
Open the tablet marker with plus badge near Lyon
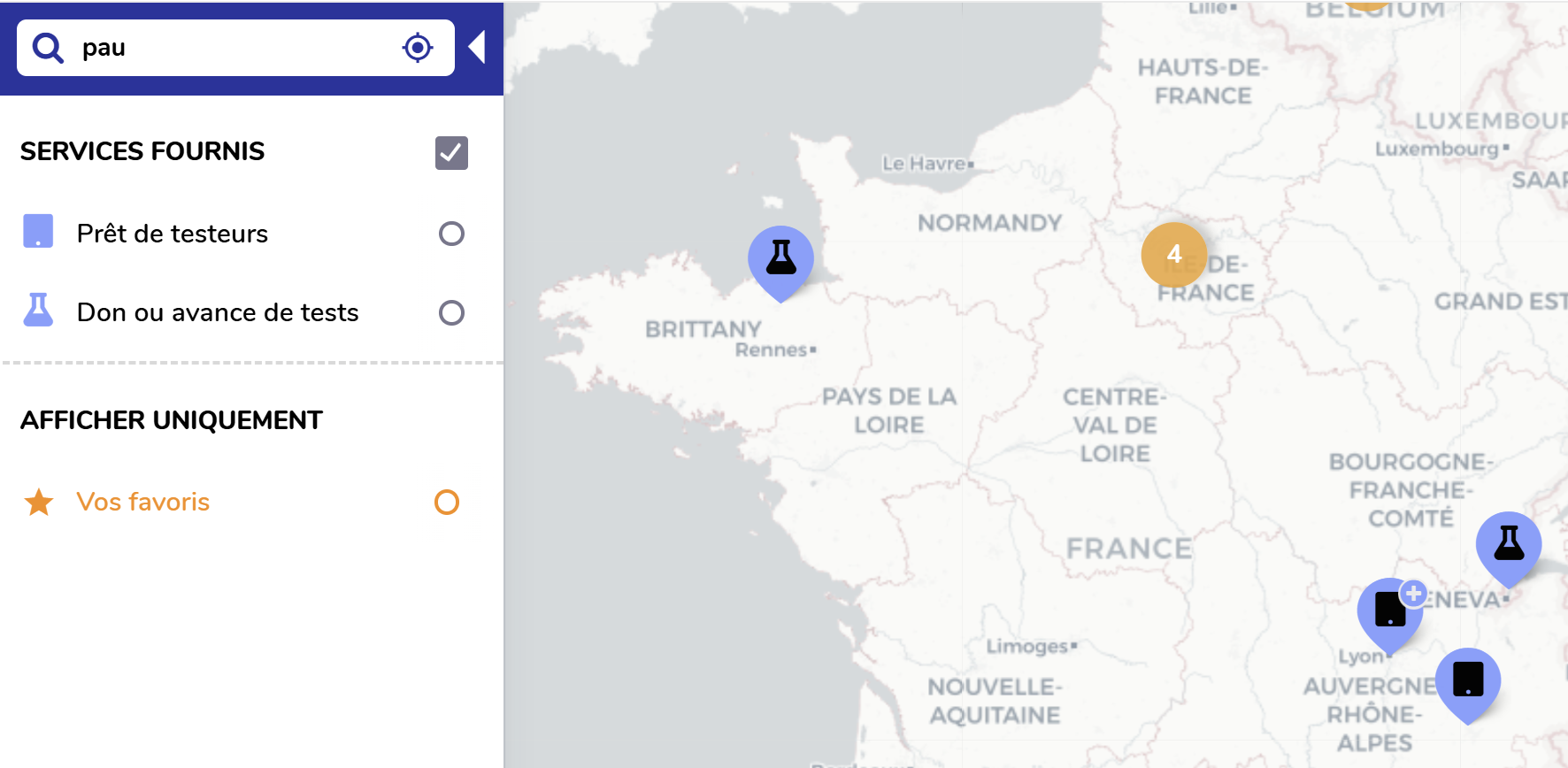[x=1390, y=611]
